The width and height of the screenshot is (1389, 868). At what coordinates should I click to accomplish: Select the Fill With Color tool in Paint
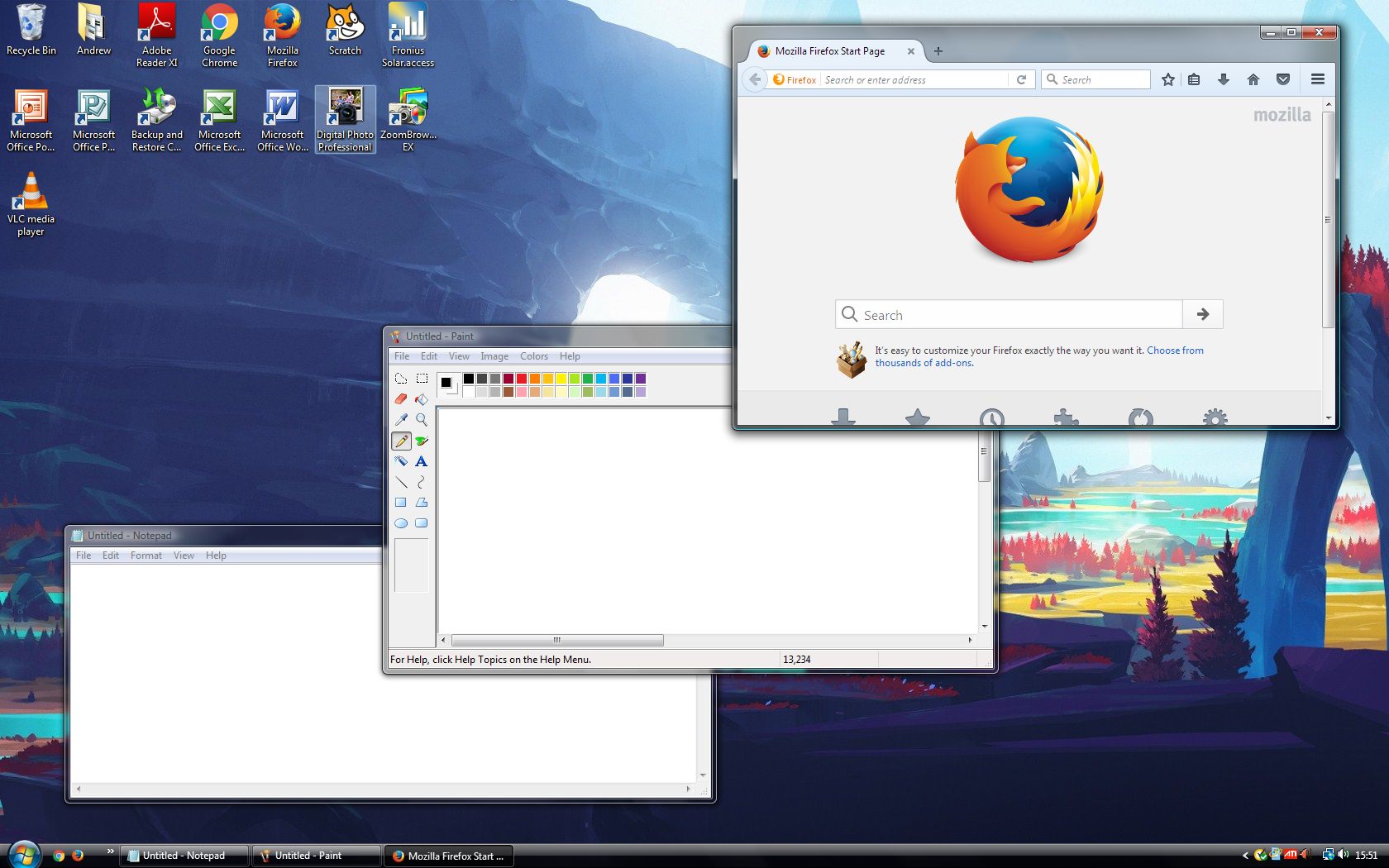[x=422, y=398]
